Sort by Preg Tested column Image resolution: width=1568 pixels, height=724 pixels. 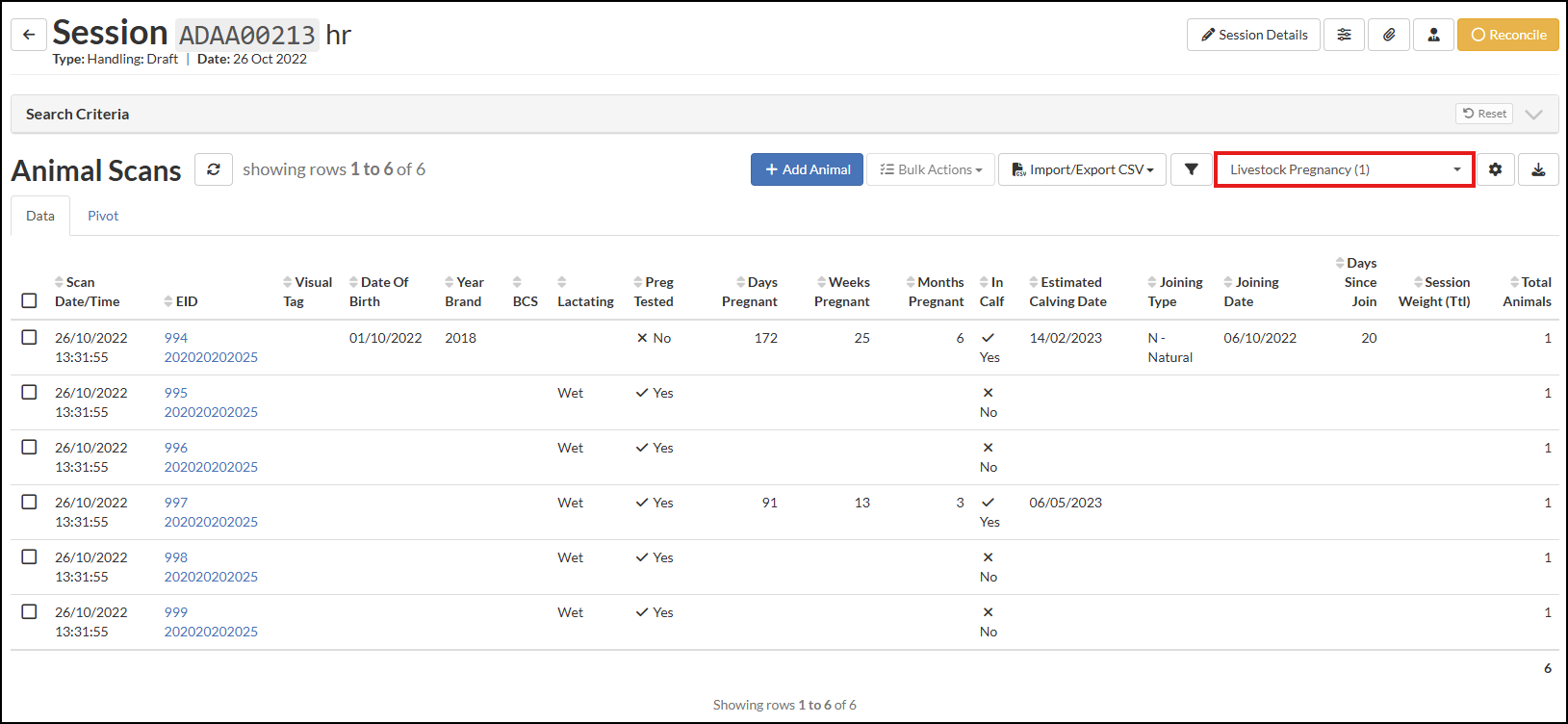click(654, 292)
